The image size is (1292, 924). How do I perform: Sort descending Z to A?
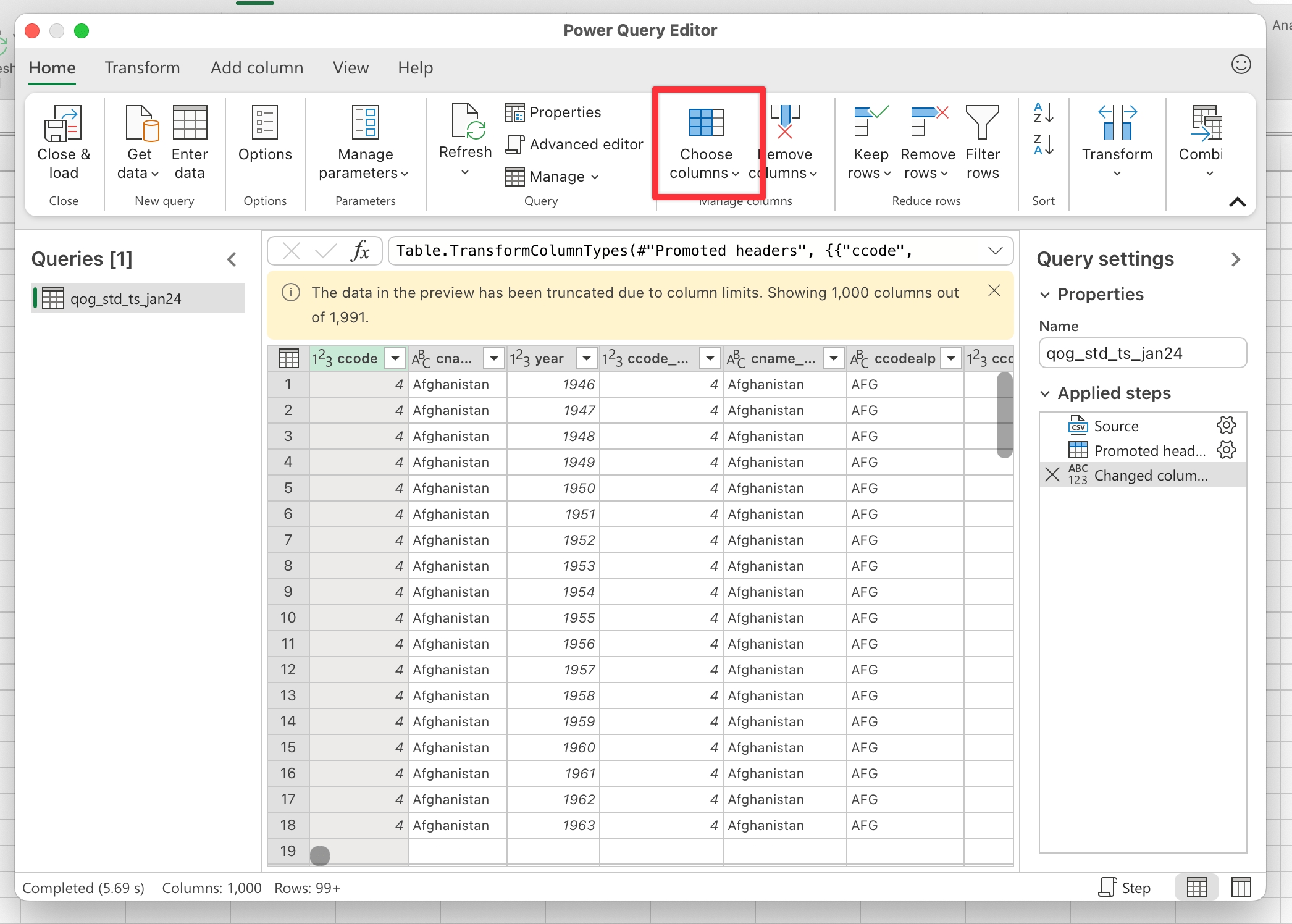point(1043,145)
